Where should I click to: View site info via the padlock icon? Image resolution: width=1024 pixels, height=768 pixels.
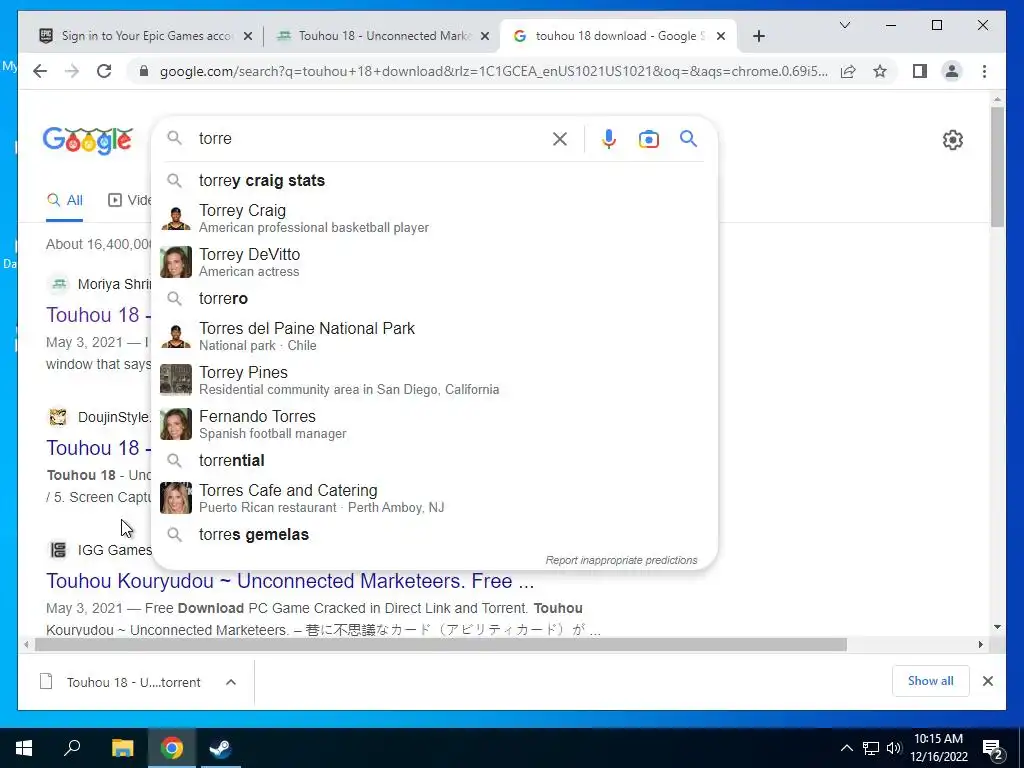coord(144,71)
